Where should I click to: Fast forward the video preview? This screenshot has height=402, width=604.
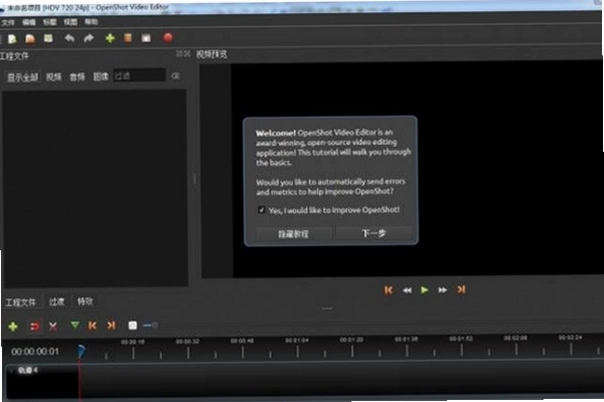(442, 290)
